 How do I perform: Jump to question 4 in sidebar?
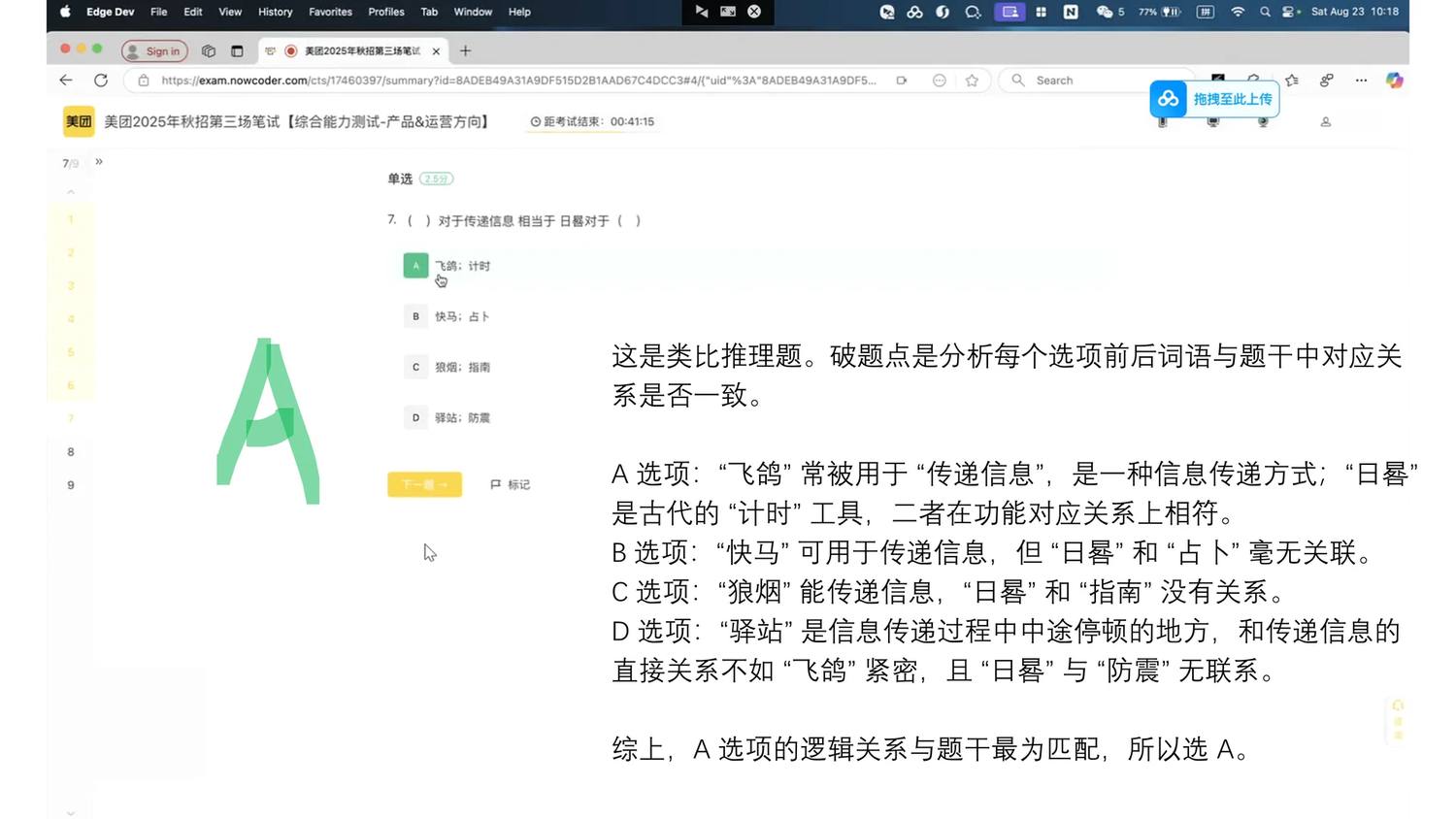click(x=71, y=318)
